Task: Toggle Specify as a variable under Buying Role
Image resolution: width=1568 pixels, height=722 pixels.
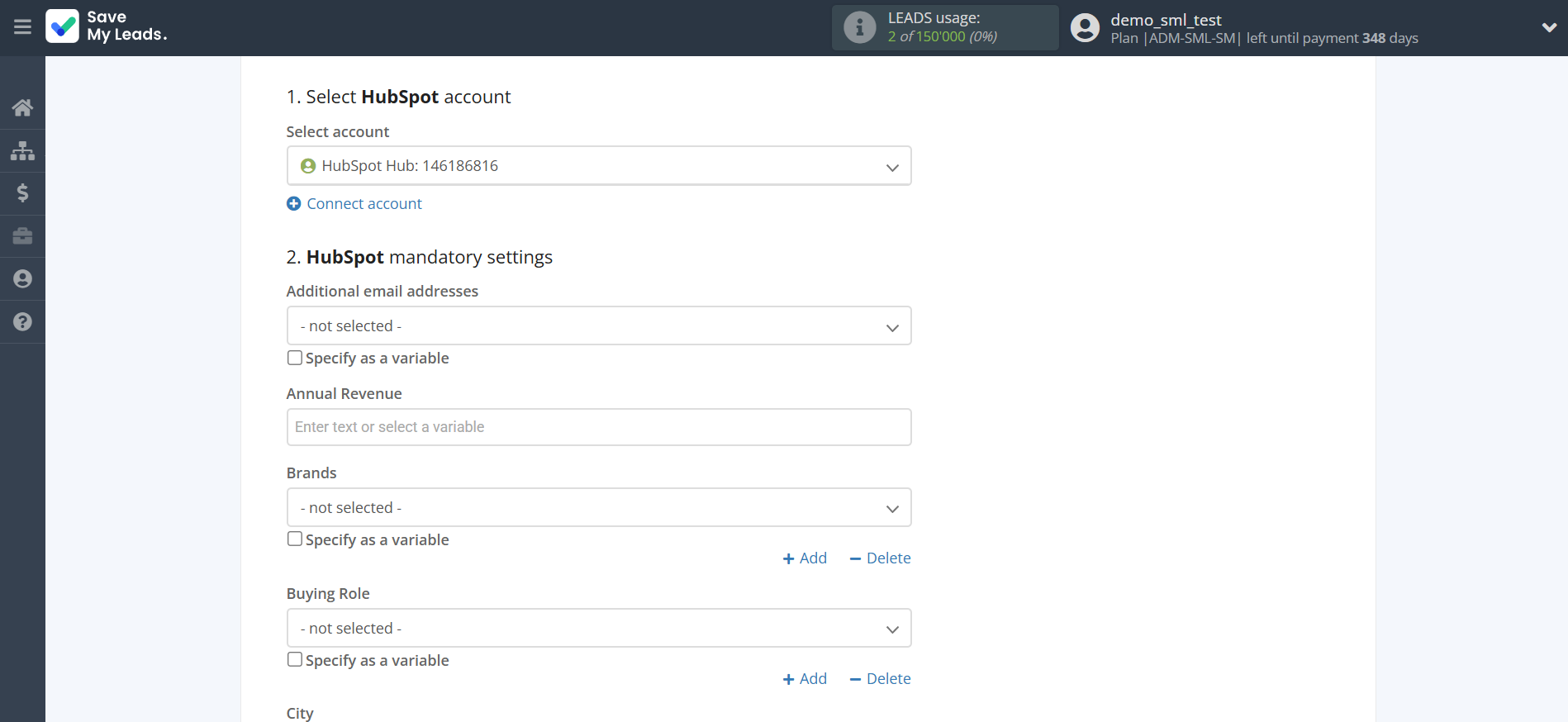Action: pyautogui.click(x=295, y=660)
